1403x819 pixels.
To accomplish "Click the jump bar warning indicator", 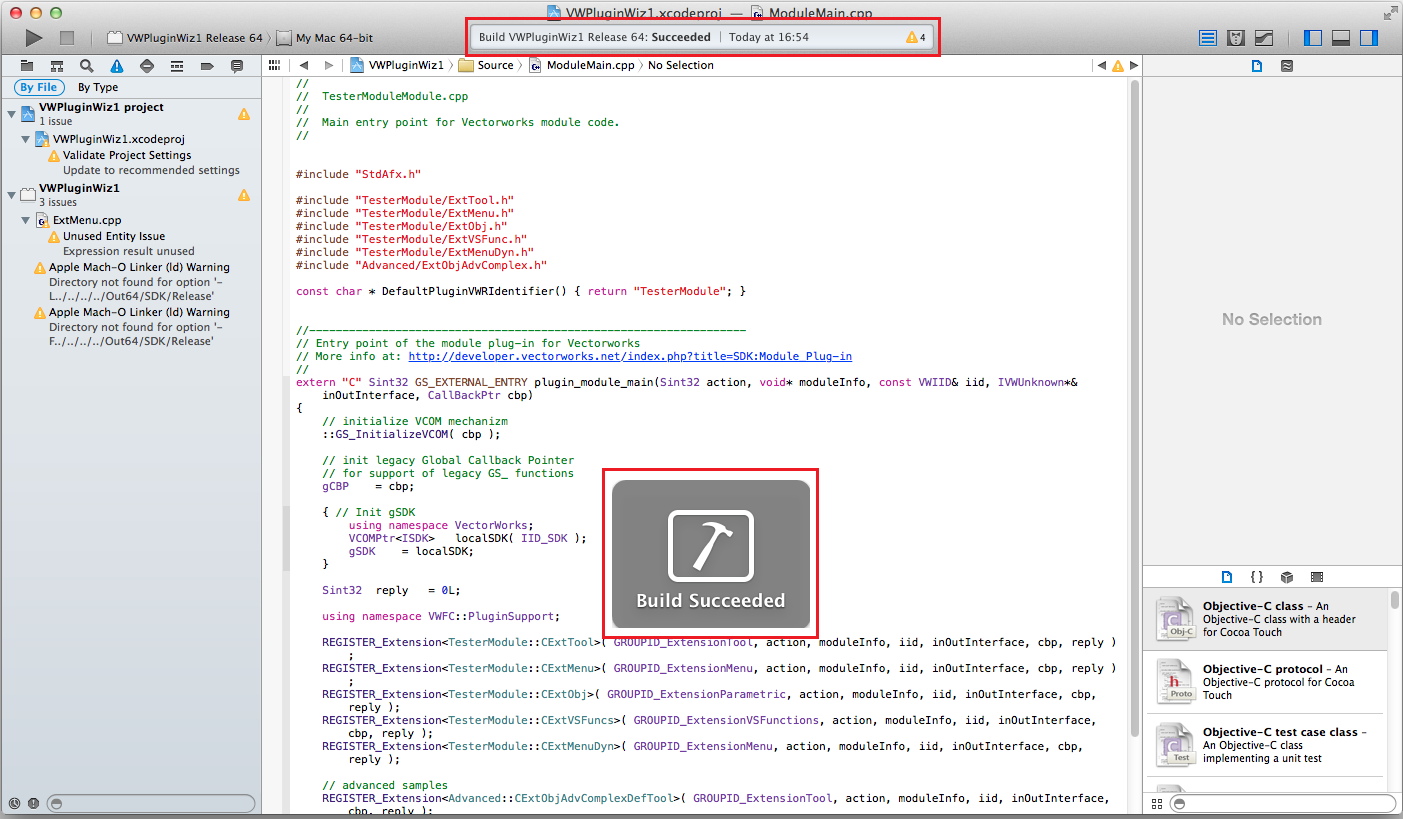I will (x=1118, y=65).
